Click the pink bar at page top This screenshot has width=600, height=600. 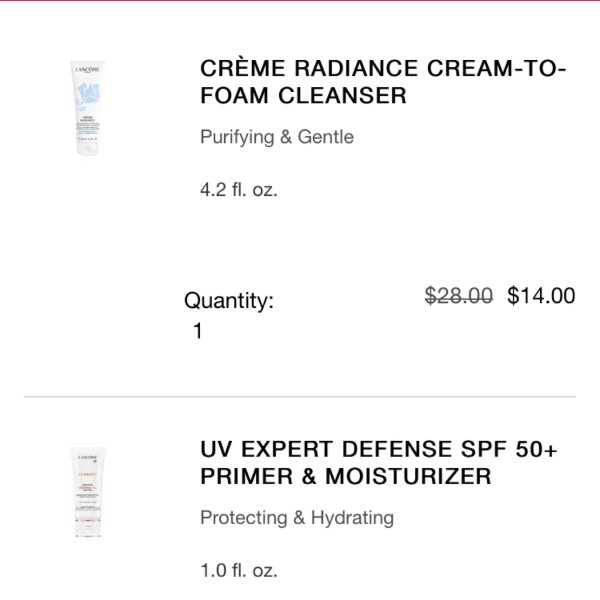point(300,0)
